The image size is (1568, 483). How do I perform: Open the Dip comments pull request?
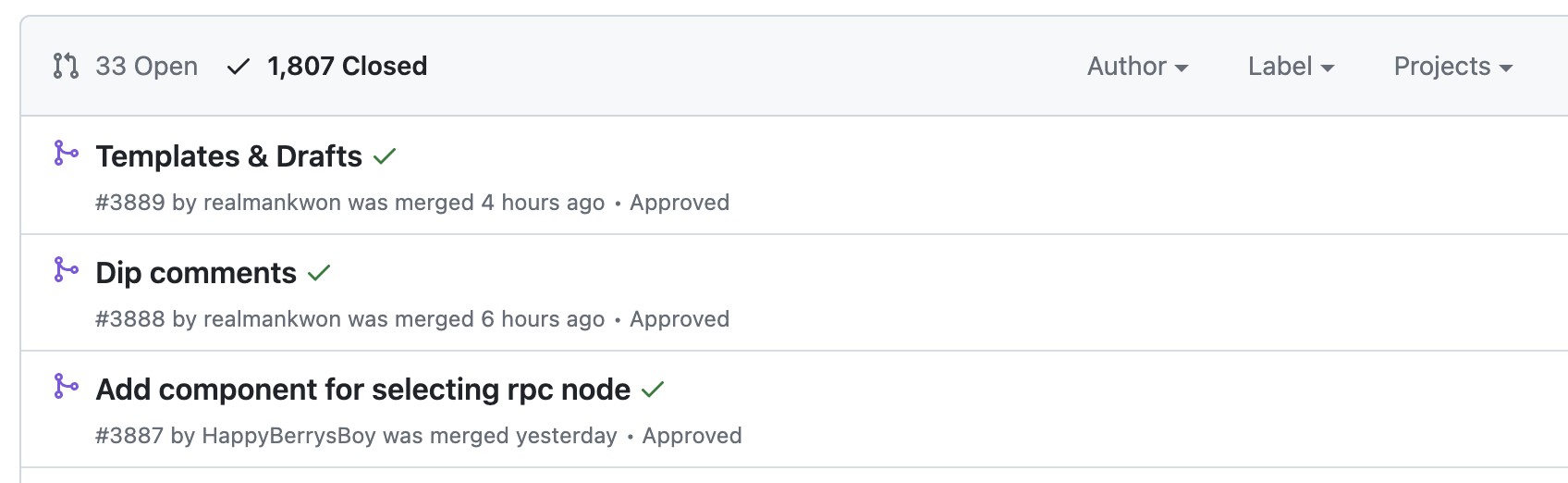coord(196,273)
